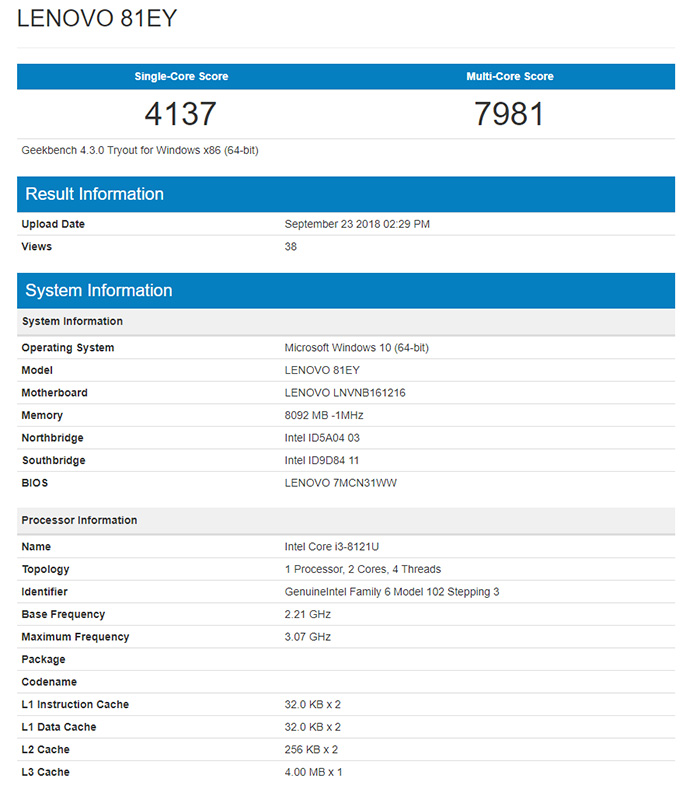Click the Processor Information subheading

346,520
